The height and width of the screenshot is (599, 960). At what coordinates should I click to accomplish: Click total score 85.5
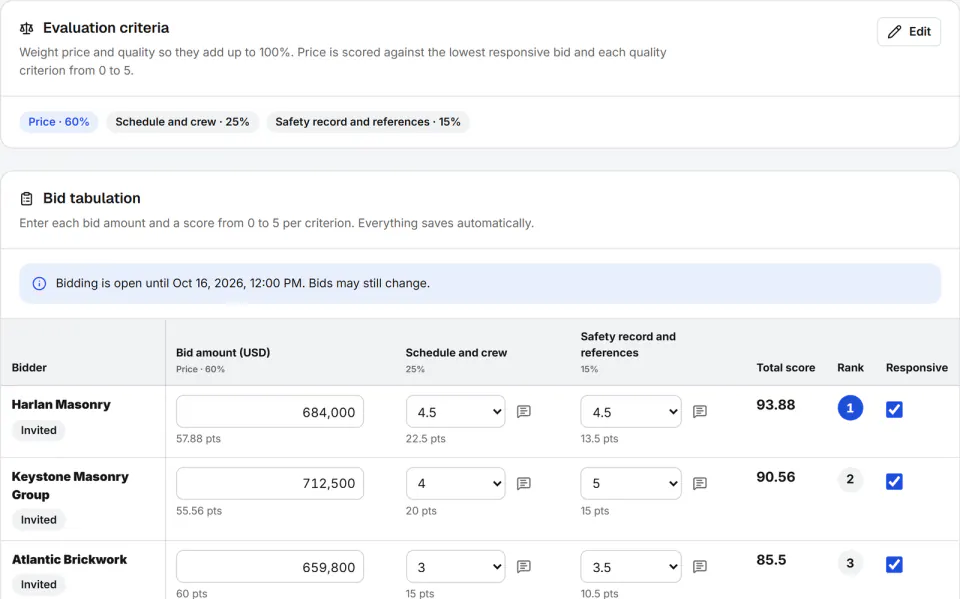click(771, 560)
